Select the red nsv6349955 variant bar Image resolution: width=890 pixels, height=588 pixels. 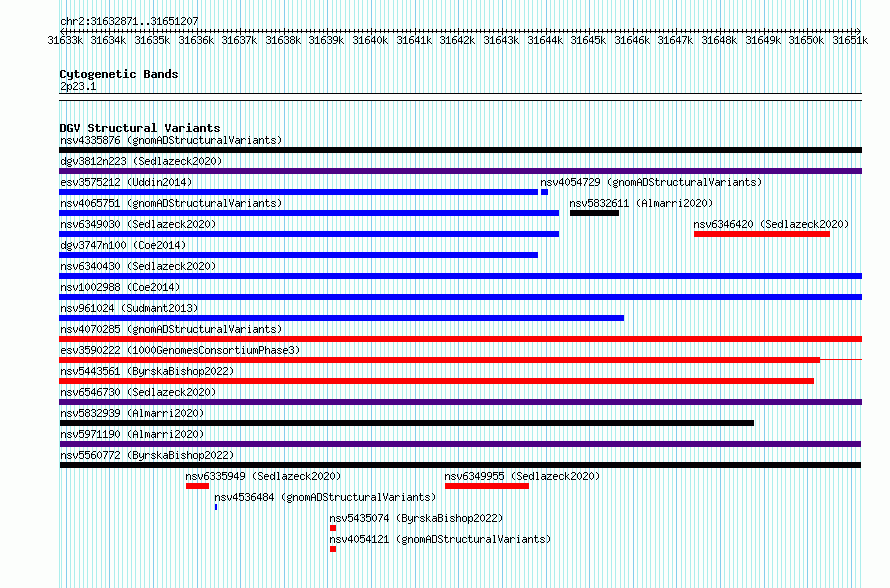(x=487, y=486)
